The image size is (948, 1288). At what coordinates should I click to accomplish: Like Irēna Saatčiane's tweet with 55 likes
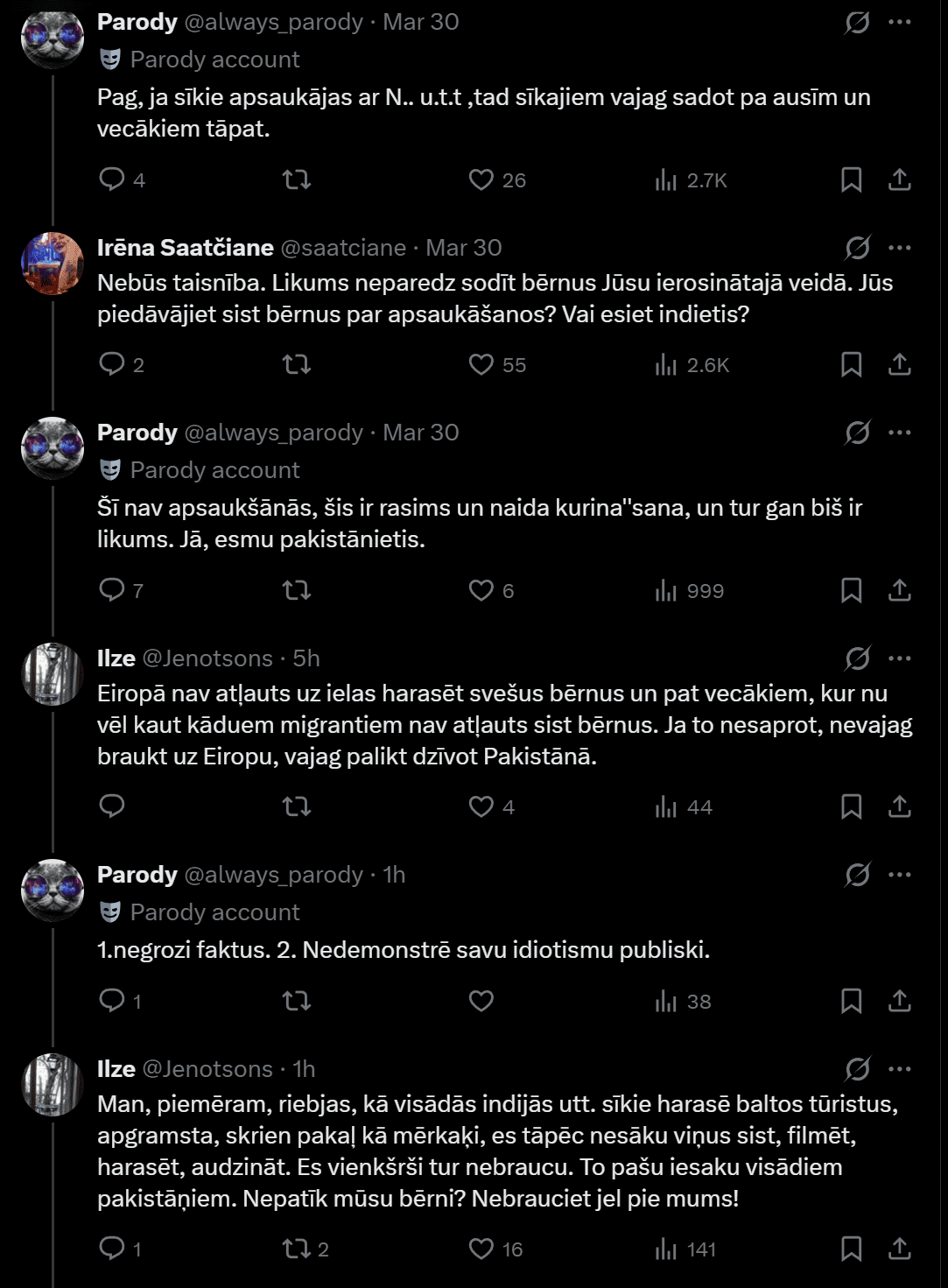pyautogui.click(x=481, y=364)
